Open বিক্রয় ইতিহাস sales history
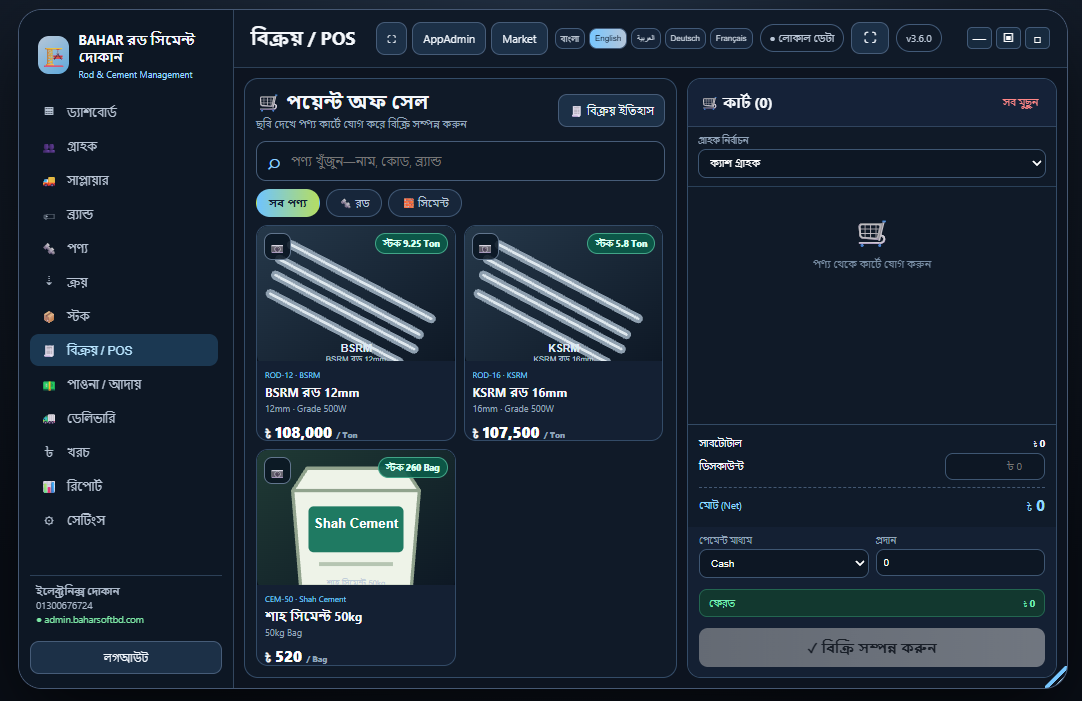 pos(611,110)
